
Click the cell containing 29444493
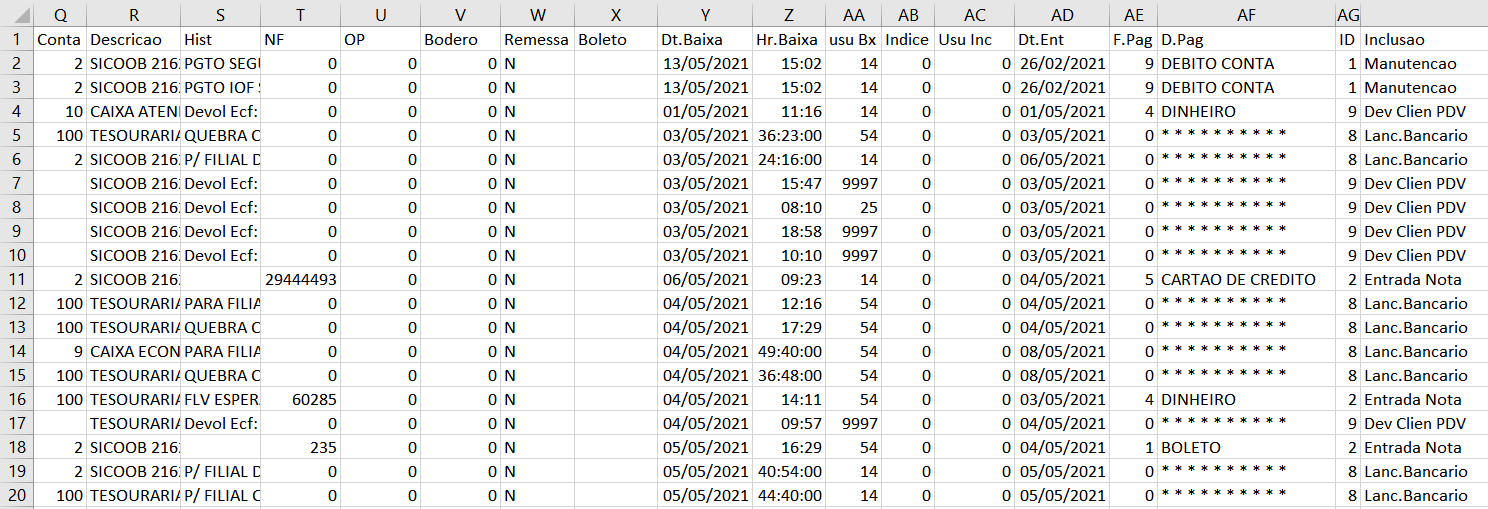click(x=300, y=280)
